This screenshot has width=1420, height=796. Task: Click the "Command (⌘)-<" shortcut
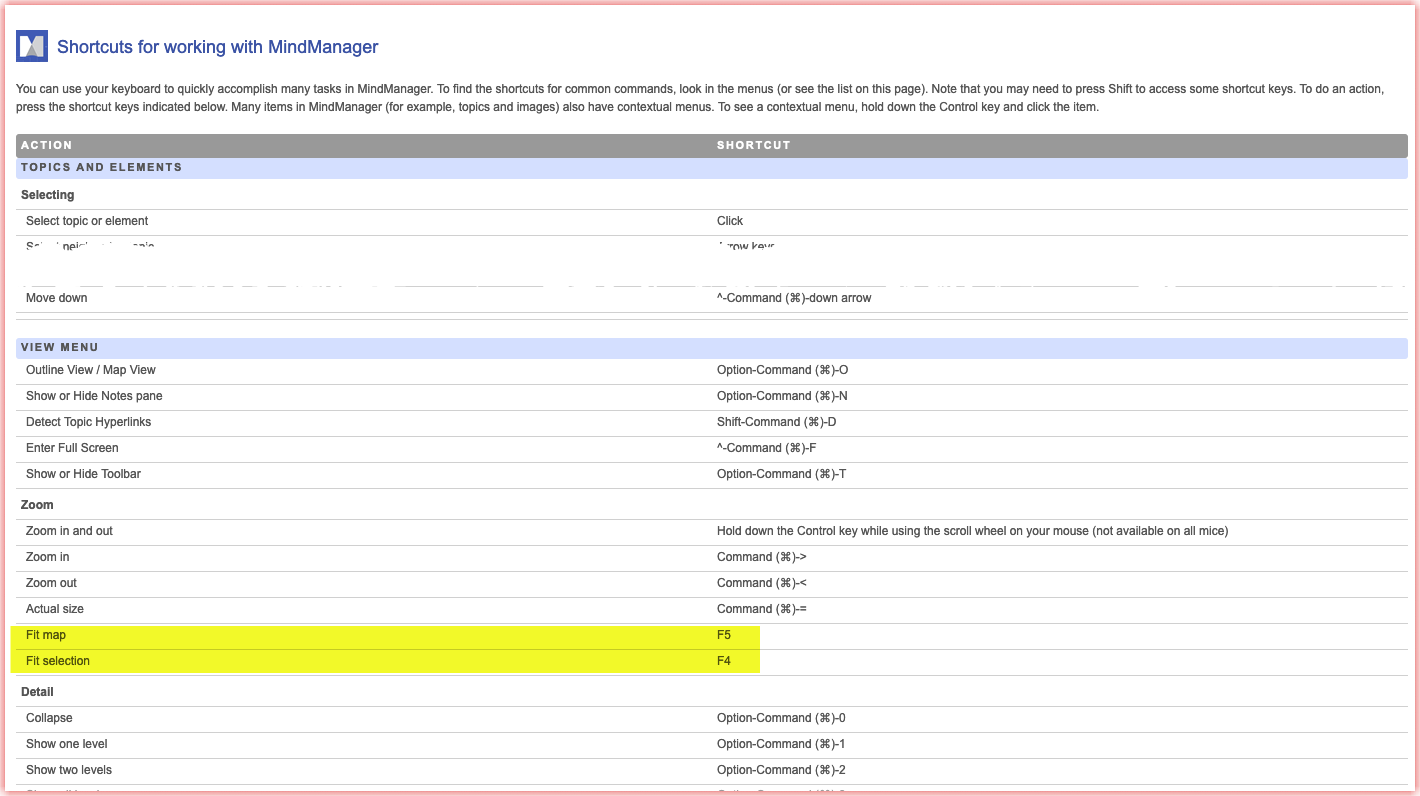tap(762, 583)
